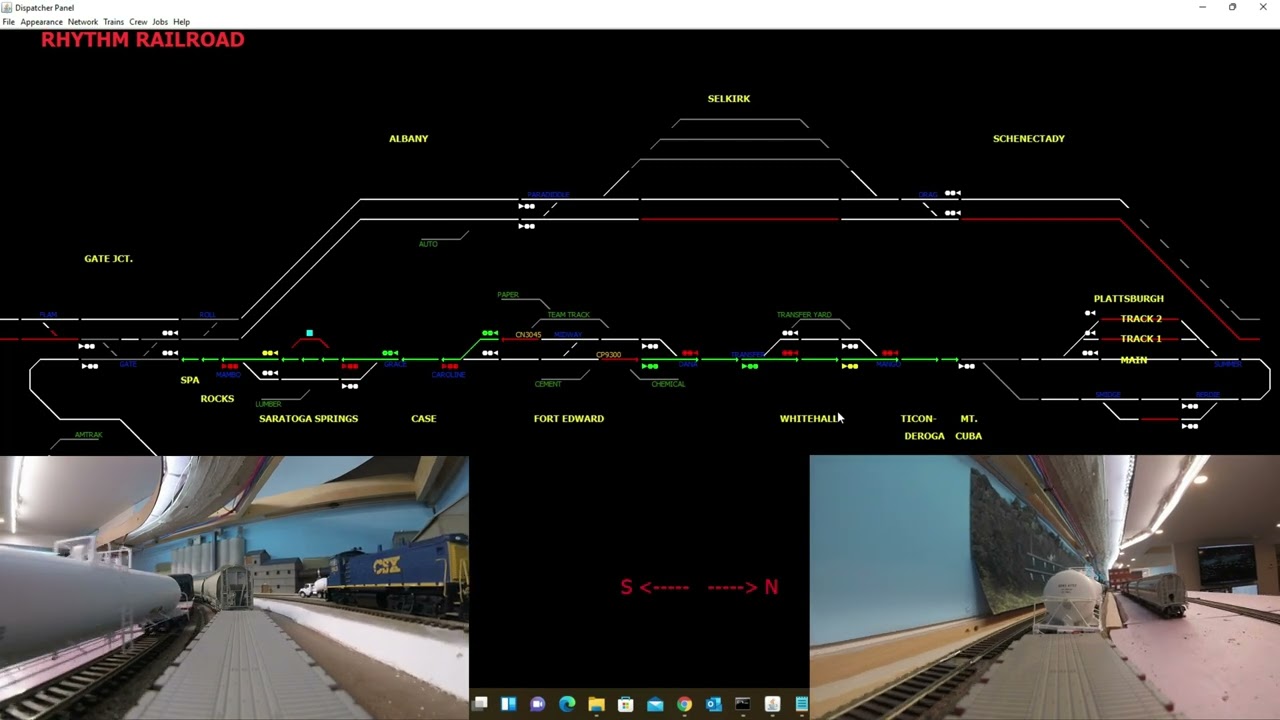This screenshot has height=720, width=1280.
Task: Open Outlook from the taskbar
Action: click(x=713, y=704)
